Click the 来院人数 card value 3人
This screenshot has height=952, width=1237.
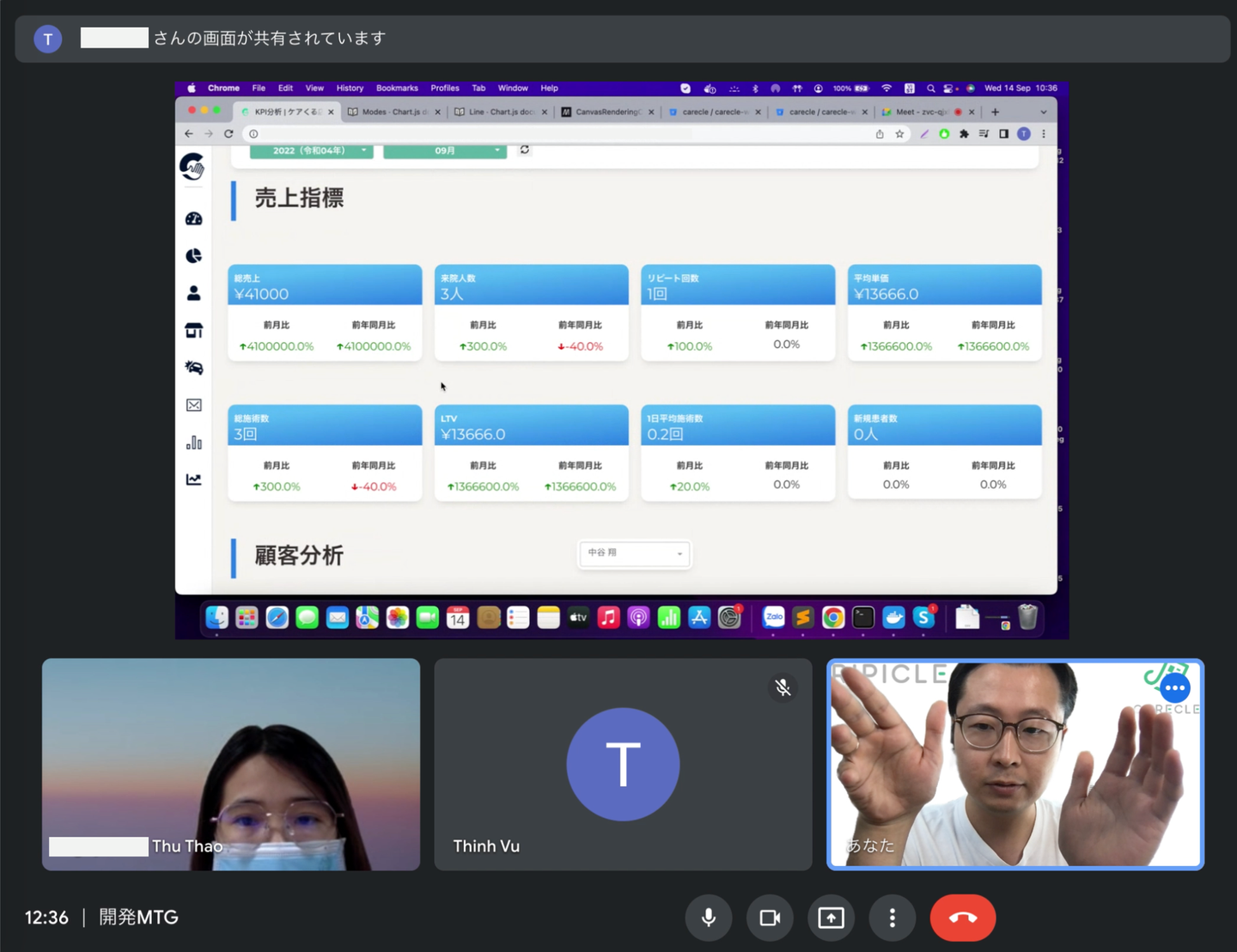point(452,294)
